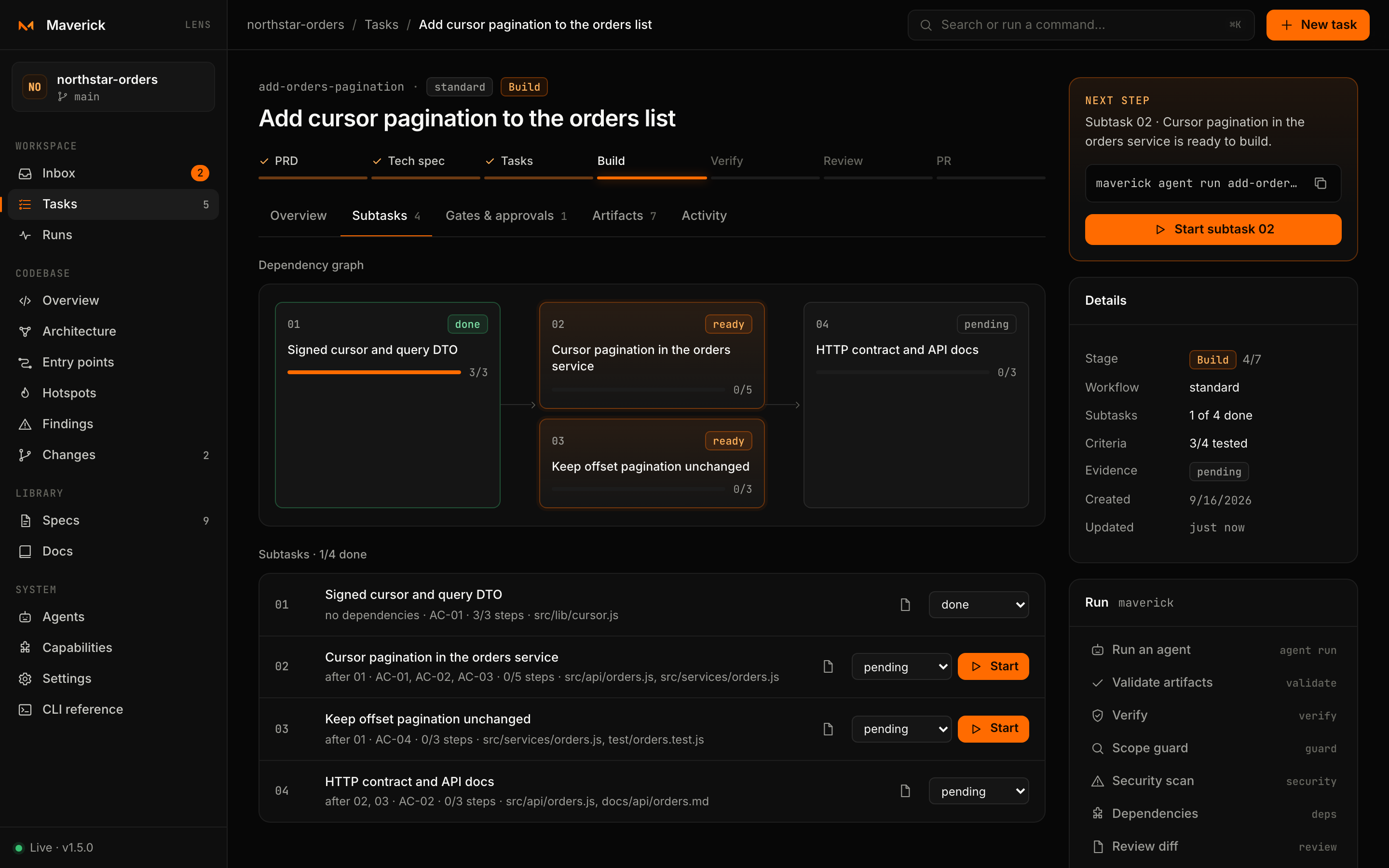
Task: Open the HTTP contract dependency graph card
Action: 915,405
